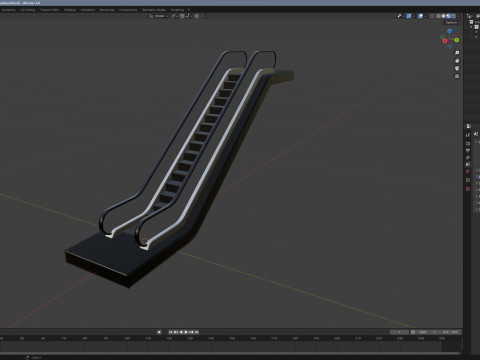Open the World properties tab
Viewport: 480px width, 360px height.
(468, 171)
